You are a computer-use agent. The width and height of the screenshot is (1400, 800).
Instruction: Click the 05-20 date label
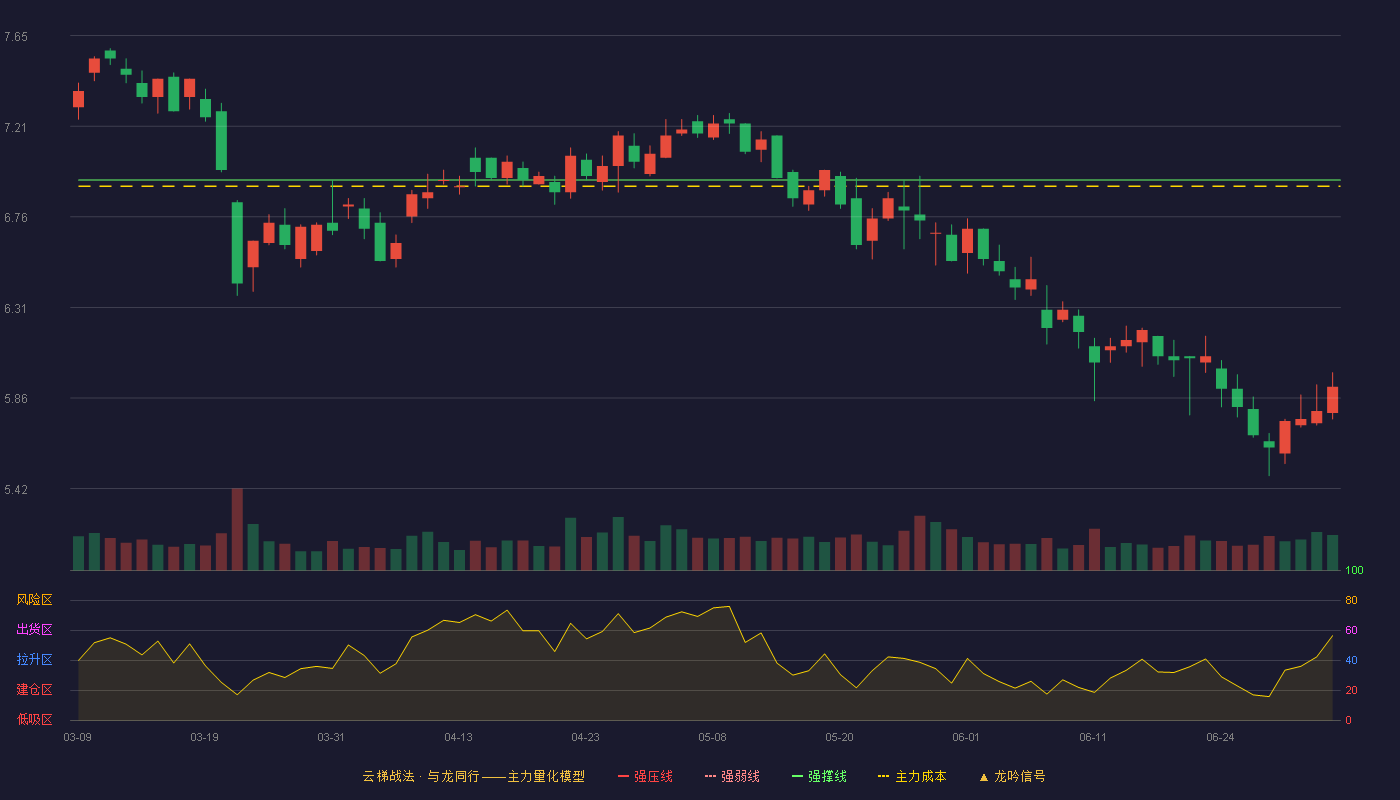click(839, 737)
